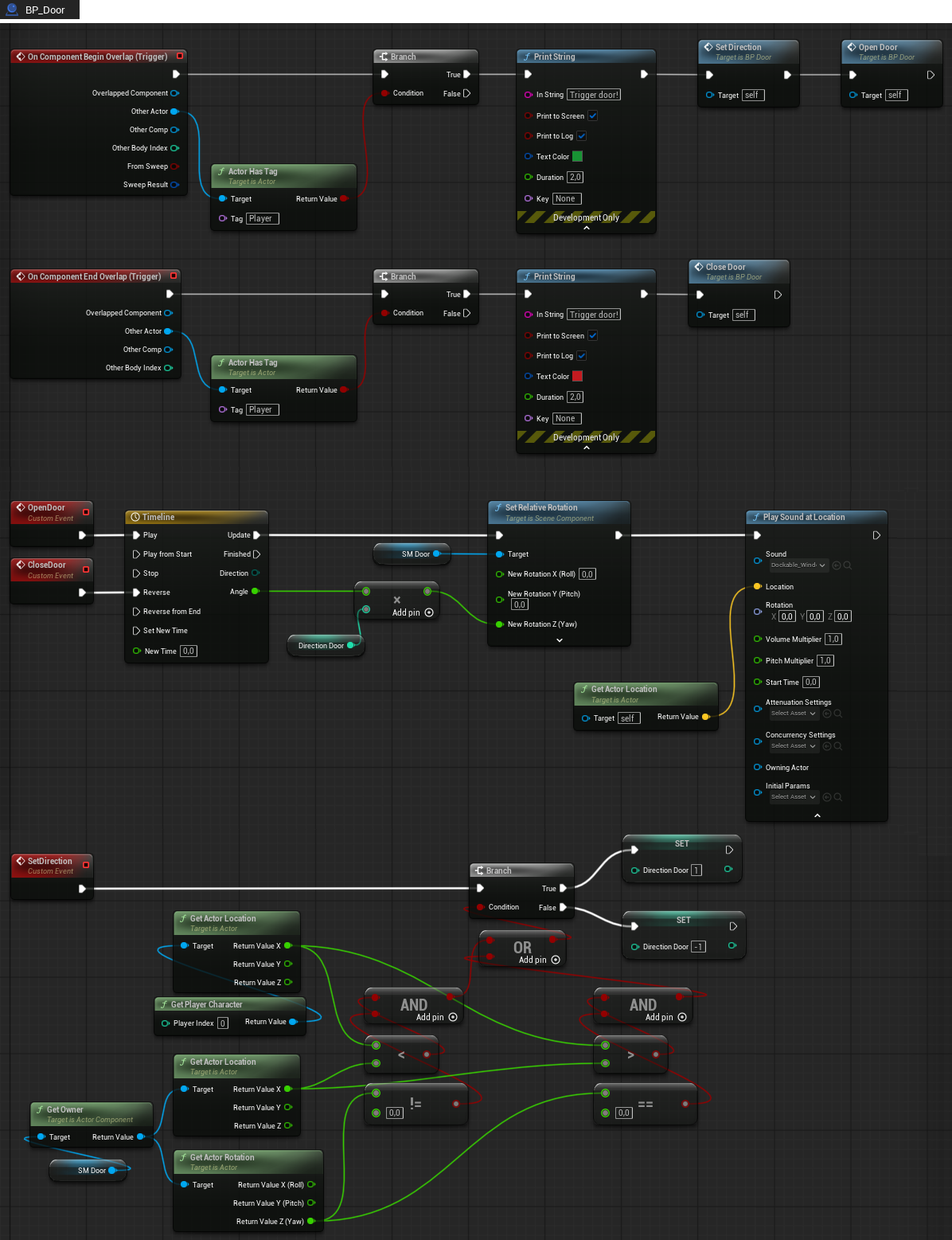
Task: Open the Concurrency Settings Select Asset dropdown
Action: tap(793, 746)
